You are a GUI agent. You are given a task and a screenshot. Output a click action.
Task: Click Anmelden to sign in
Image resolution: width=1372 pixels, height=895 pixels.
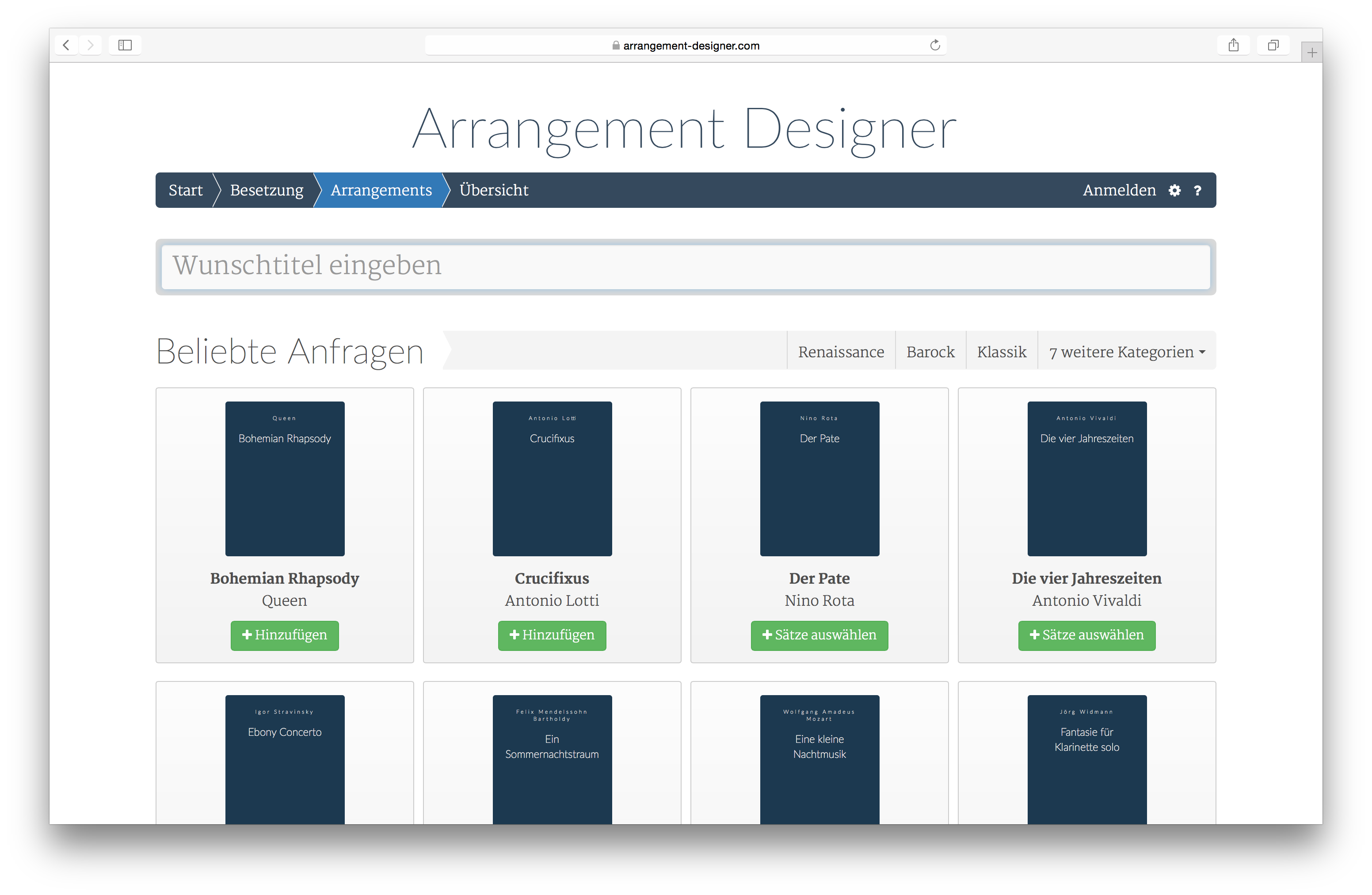(1118, 190)
